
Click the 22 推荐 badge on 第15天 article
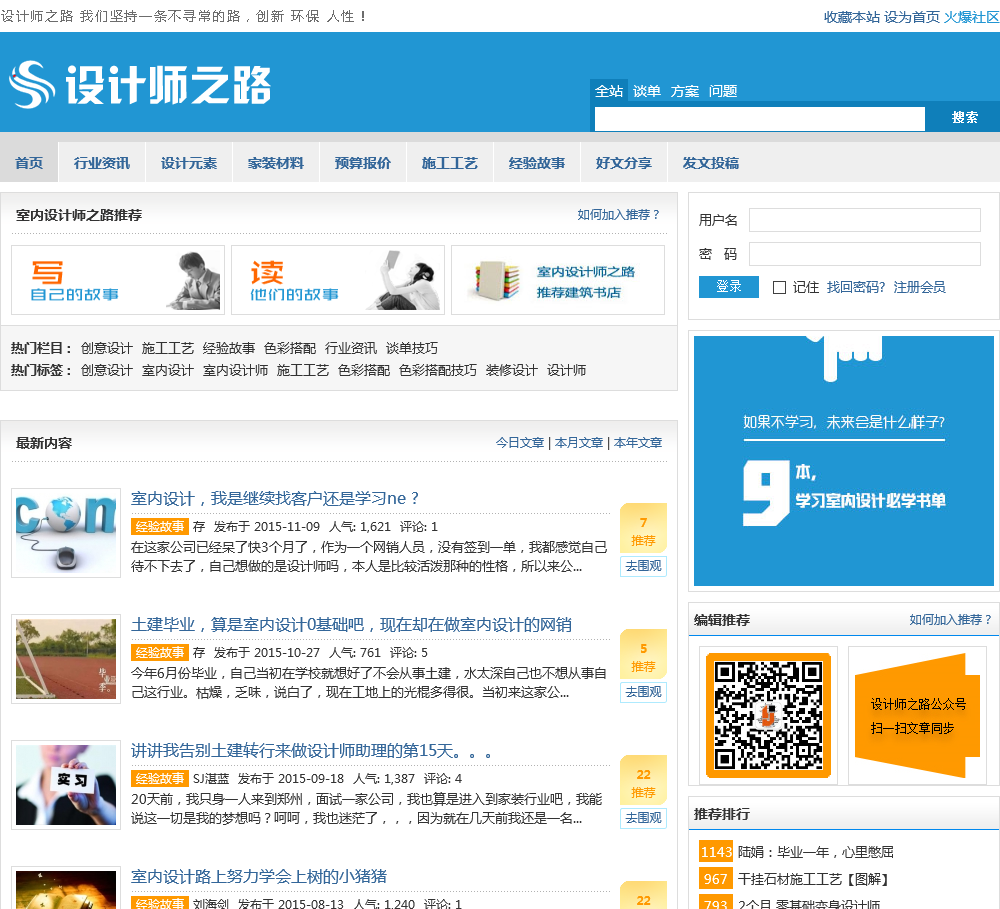[x=643, y=782]
